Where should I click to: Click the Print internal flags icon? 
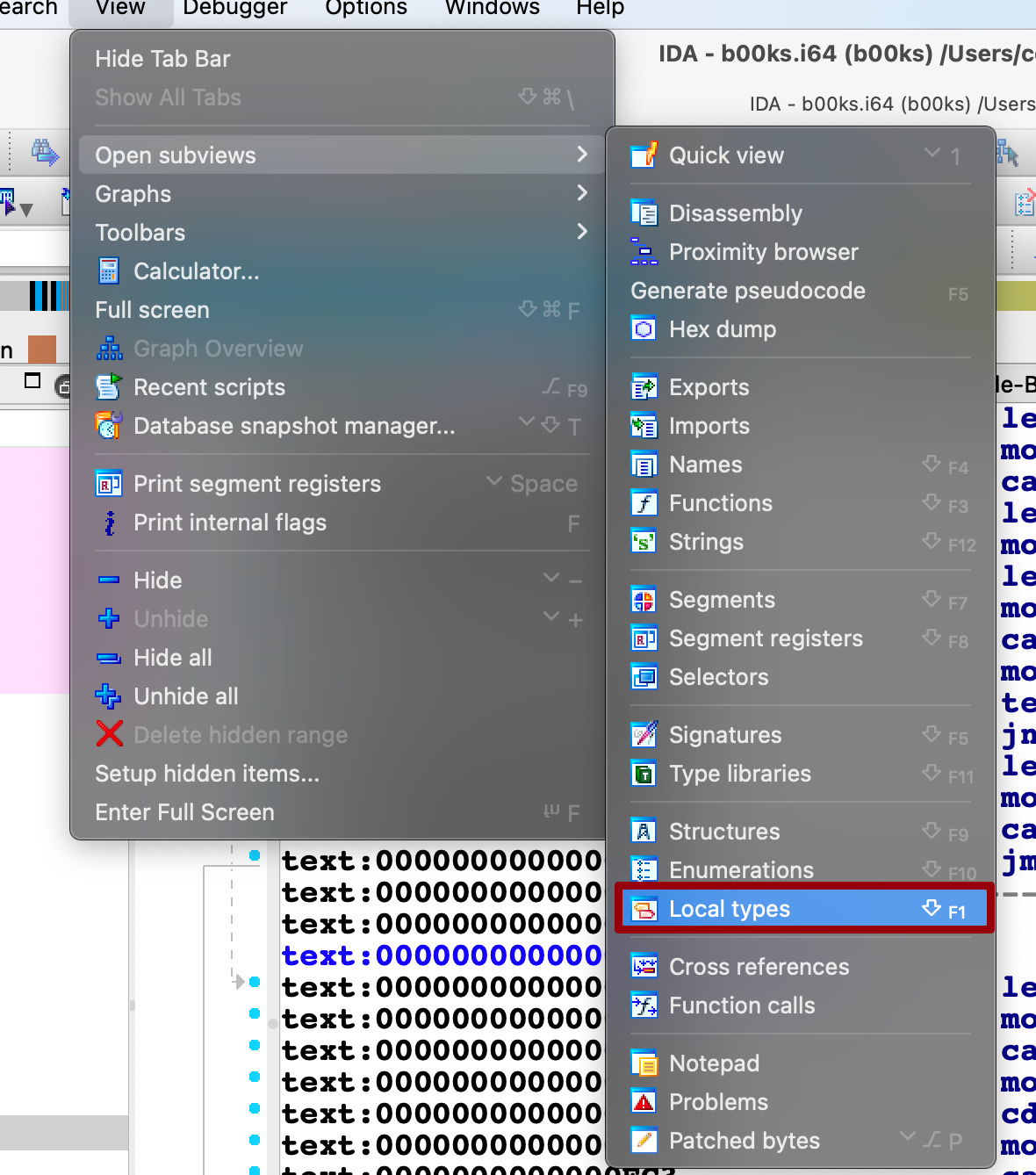point(108,523)
